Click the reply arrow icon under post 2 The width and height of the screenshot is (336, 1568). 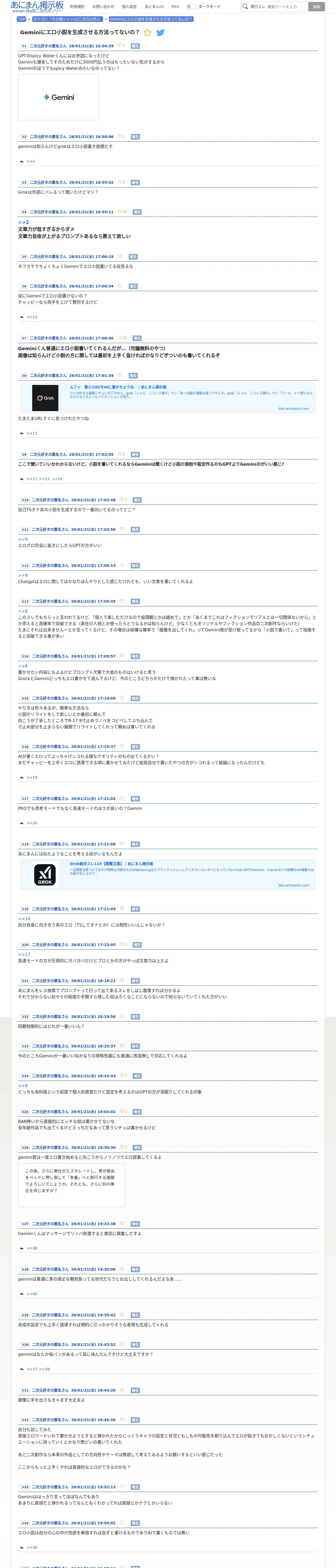pyautogui.click(x=22, y=161)
